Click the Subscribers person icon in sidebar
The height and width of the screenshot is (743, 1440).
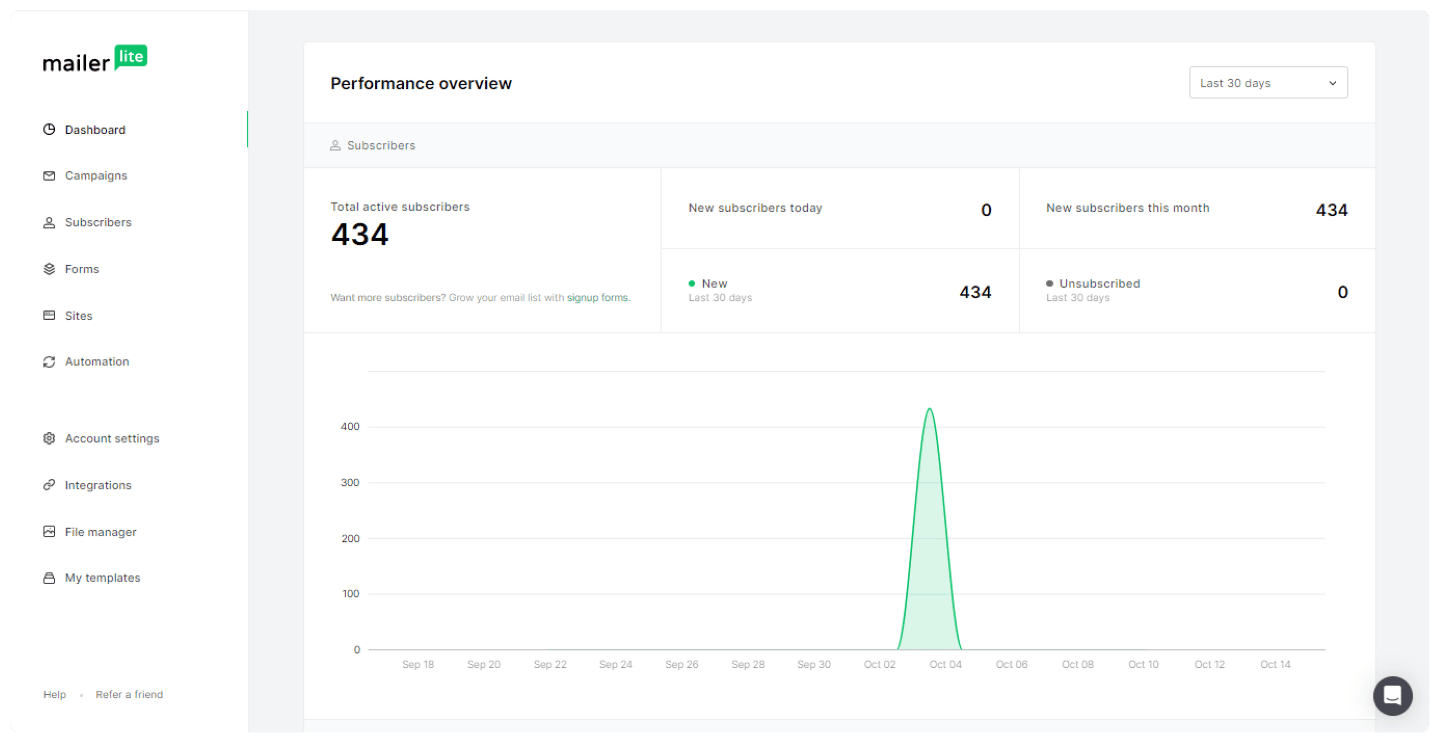point(49,222)
